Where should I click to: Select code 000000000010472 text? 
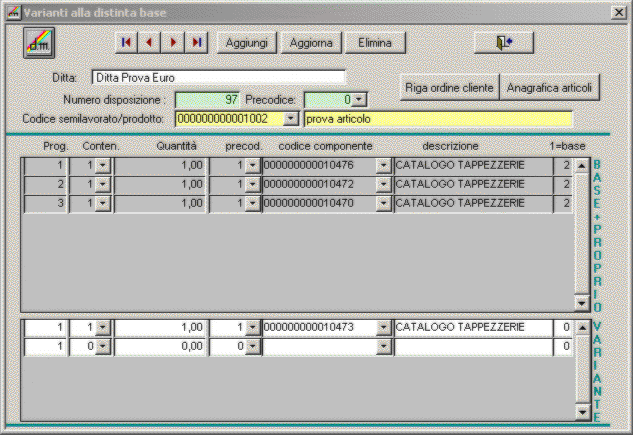pos(308,184)
